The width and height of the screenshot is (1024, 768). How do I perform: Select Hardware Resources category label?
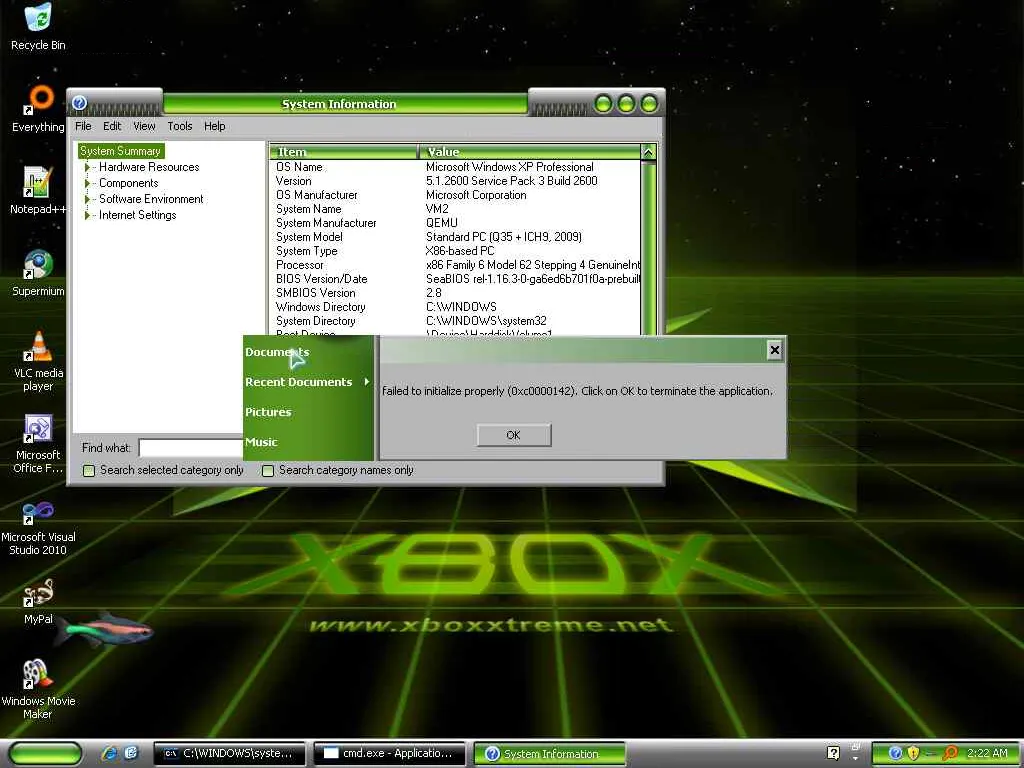pos(149,167)
